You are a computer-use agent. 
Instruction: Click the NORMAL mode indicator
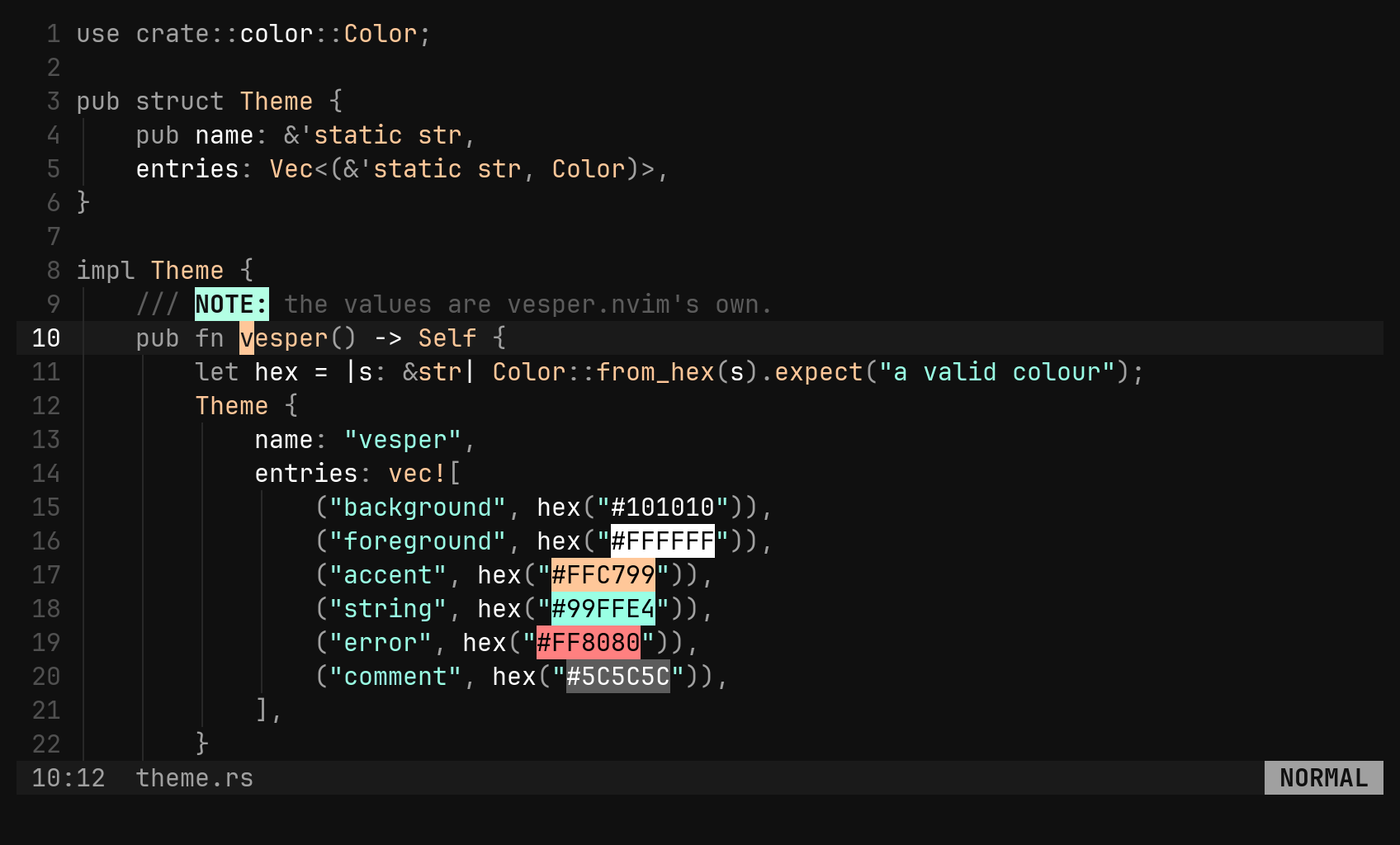pos(1324,778)
